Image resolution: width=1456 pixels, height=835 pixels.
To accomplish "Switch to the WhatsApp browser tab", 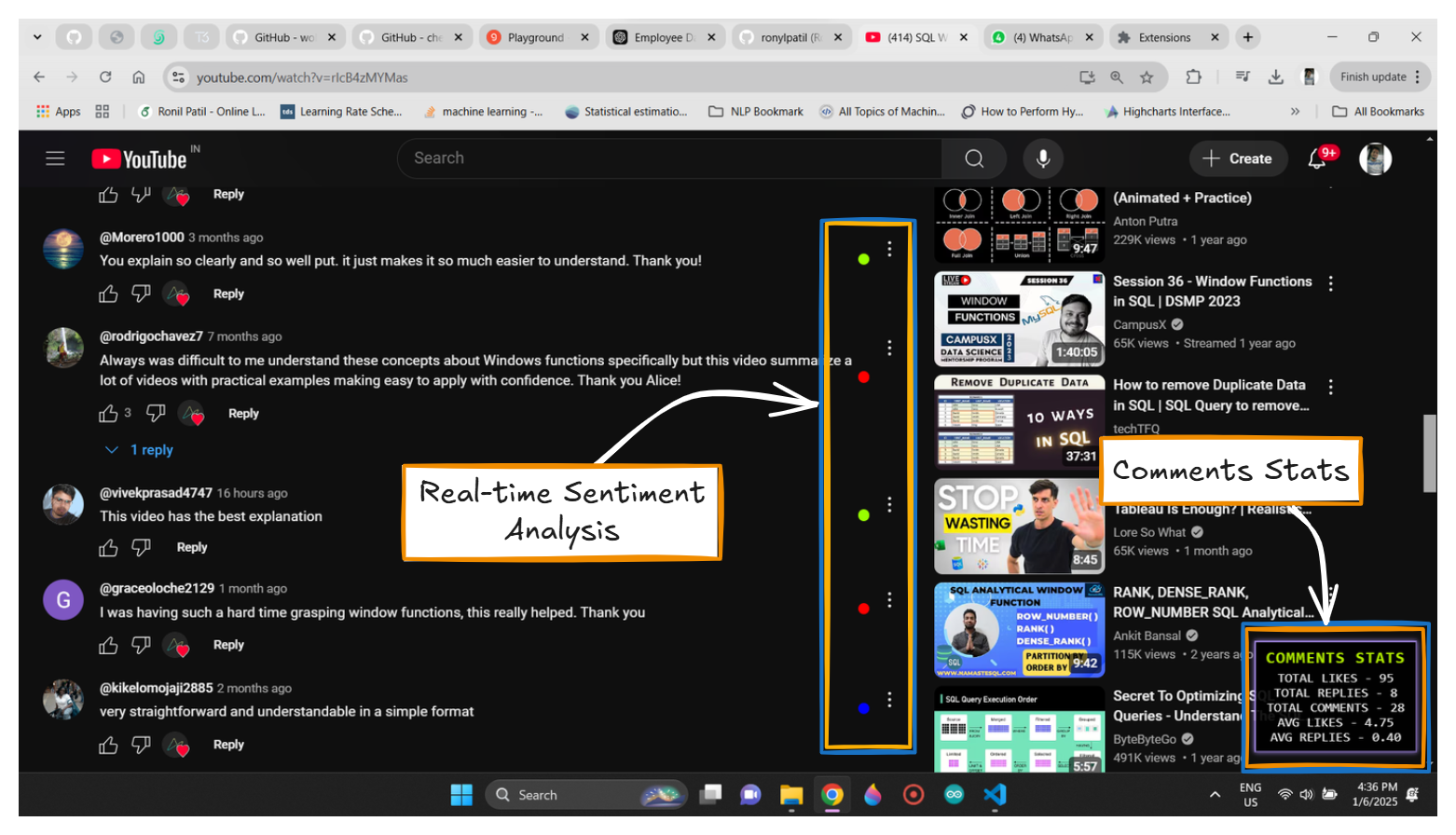I will click(x=1041, y=37).
